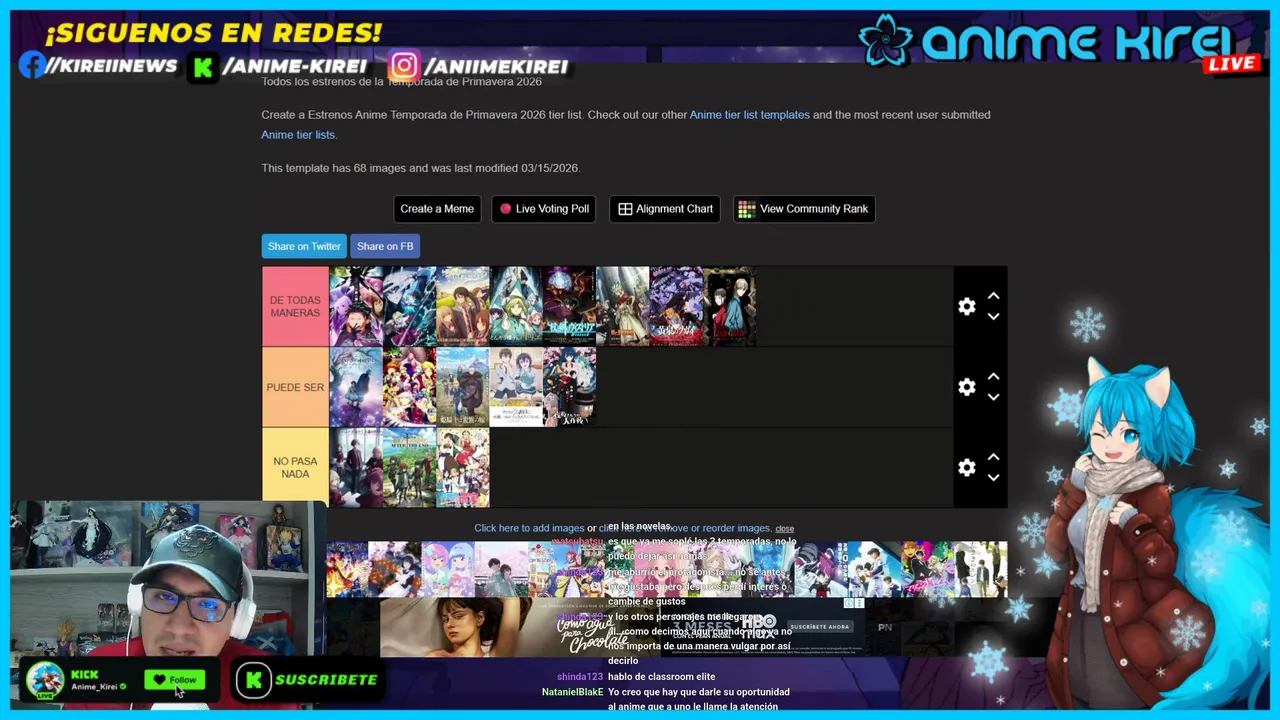Click the Como agua para Chocolate ad banner
The width and height of the screenshot is (1280, 720).
[x=520, y=627]
